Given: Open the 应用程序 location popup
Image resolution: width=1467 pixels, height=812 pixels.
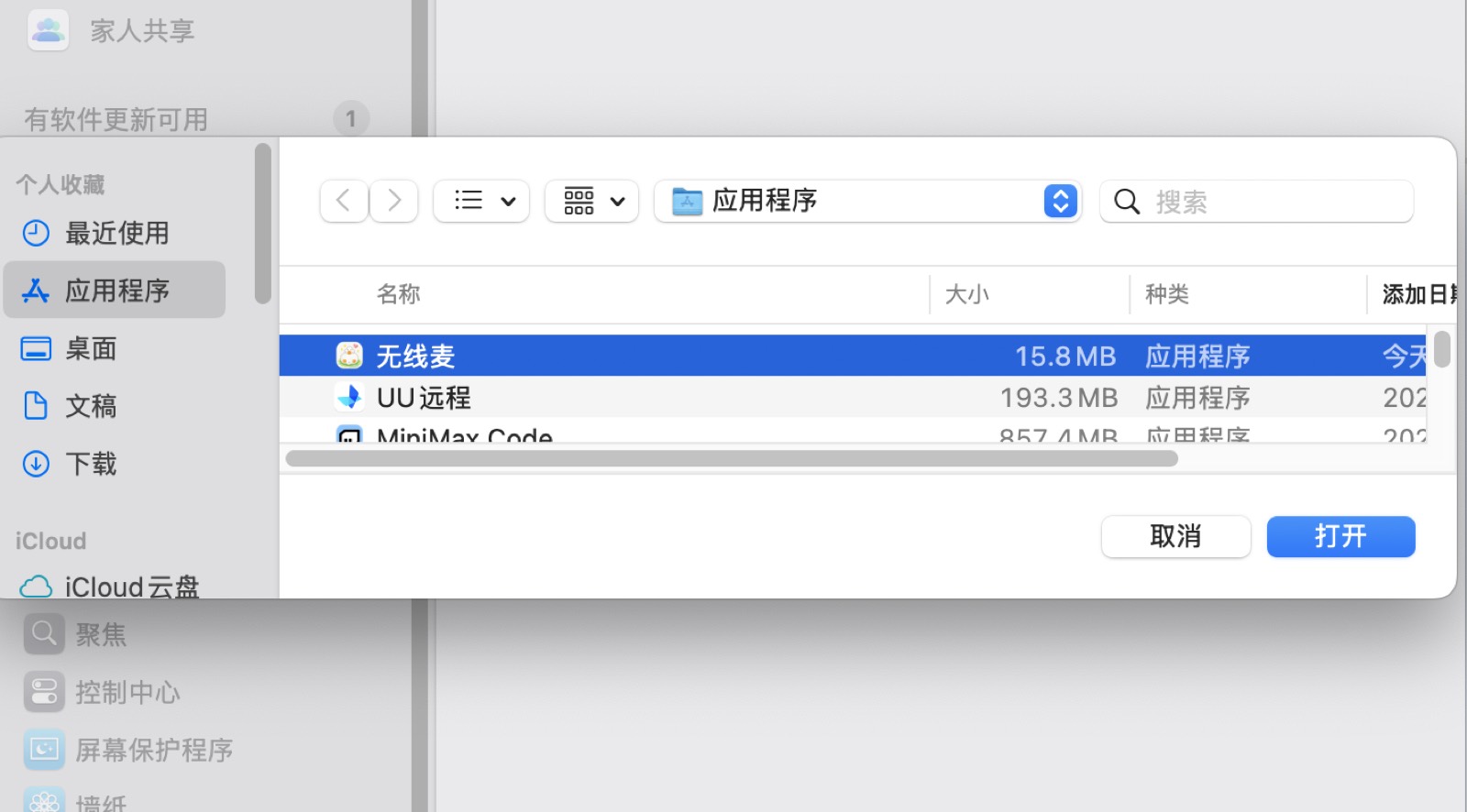Looking at the screenshot, I should 867,201.
